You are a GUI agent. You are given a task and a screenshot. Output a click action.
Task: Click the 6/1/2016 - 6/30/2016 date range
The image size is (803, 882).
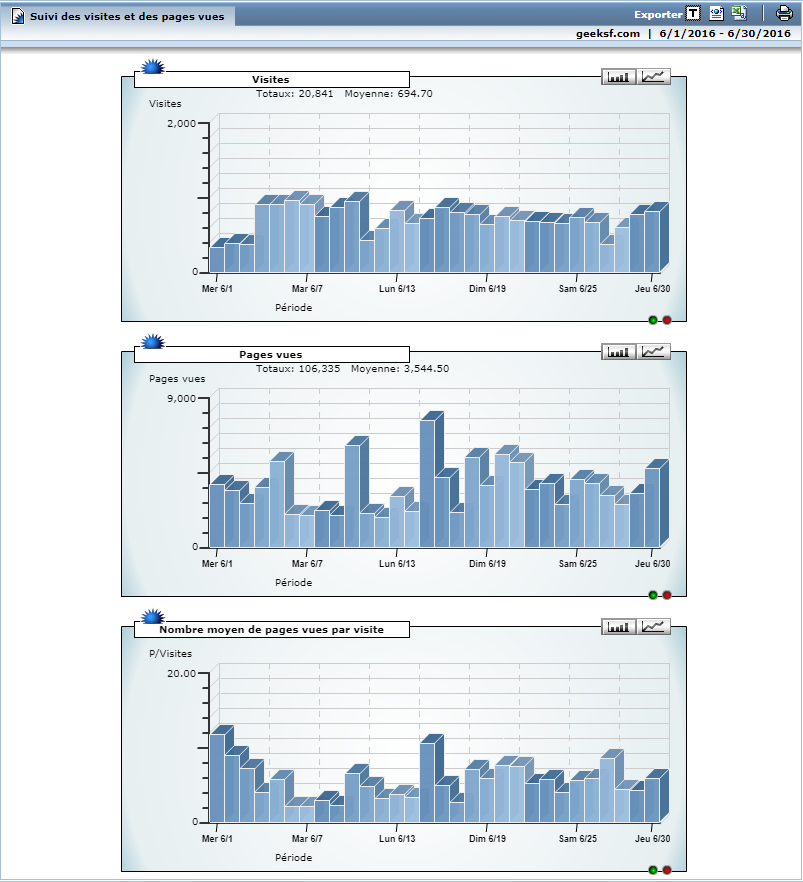725,33
